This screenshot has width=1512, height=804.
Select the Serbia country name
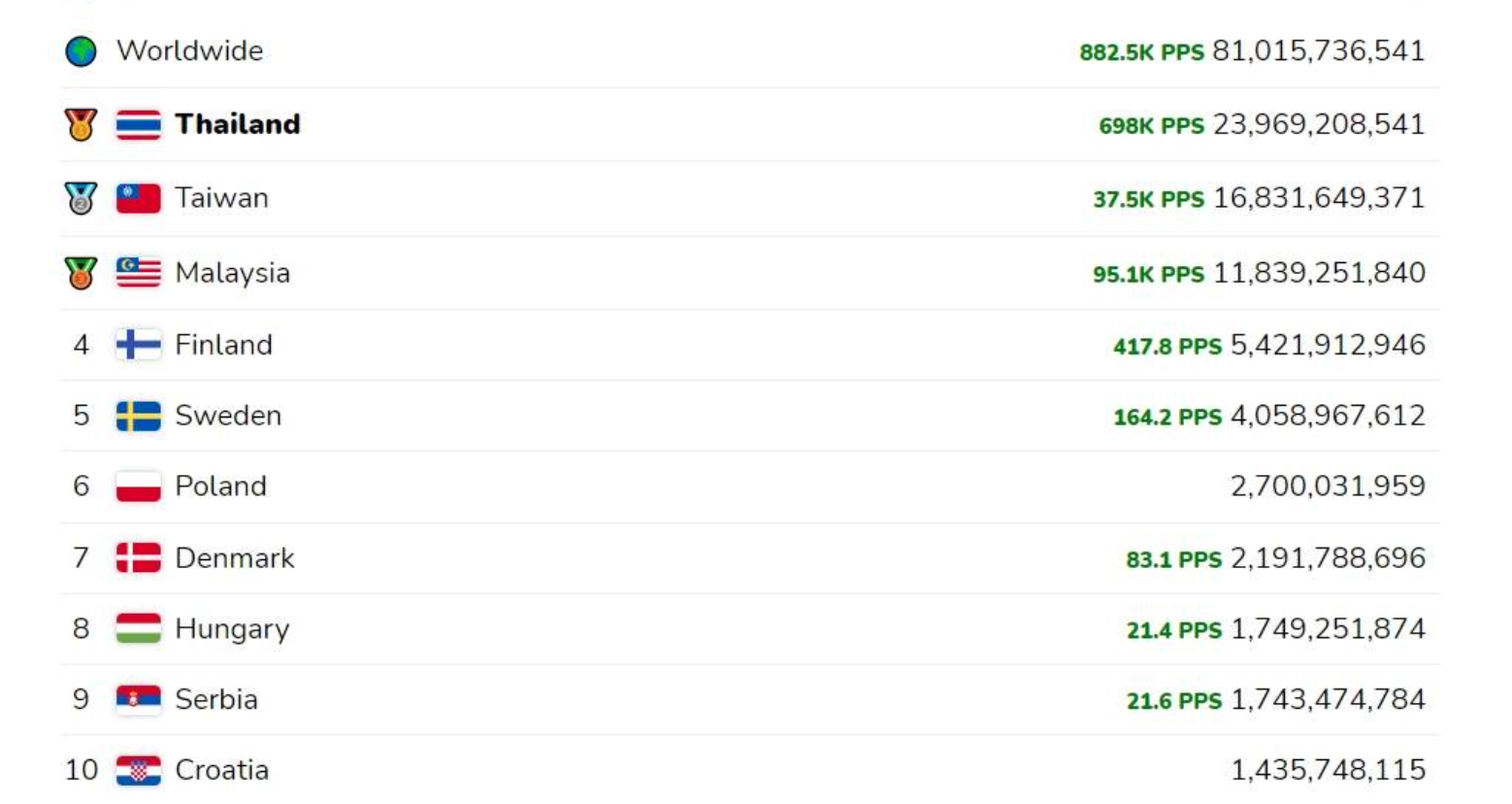pos(216,700)
